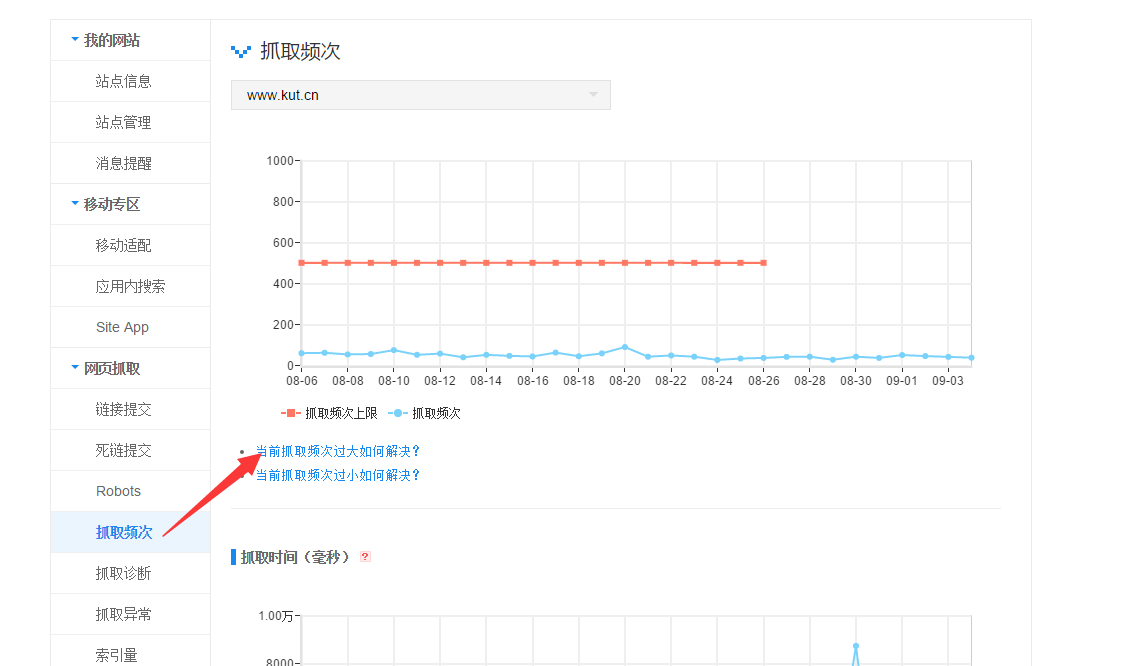Open link 当前抓取频次过大如何解决？
The image size is (1139, 666).
click(x=338, y=451)
